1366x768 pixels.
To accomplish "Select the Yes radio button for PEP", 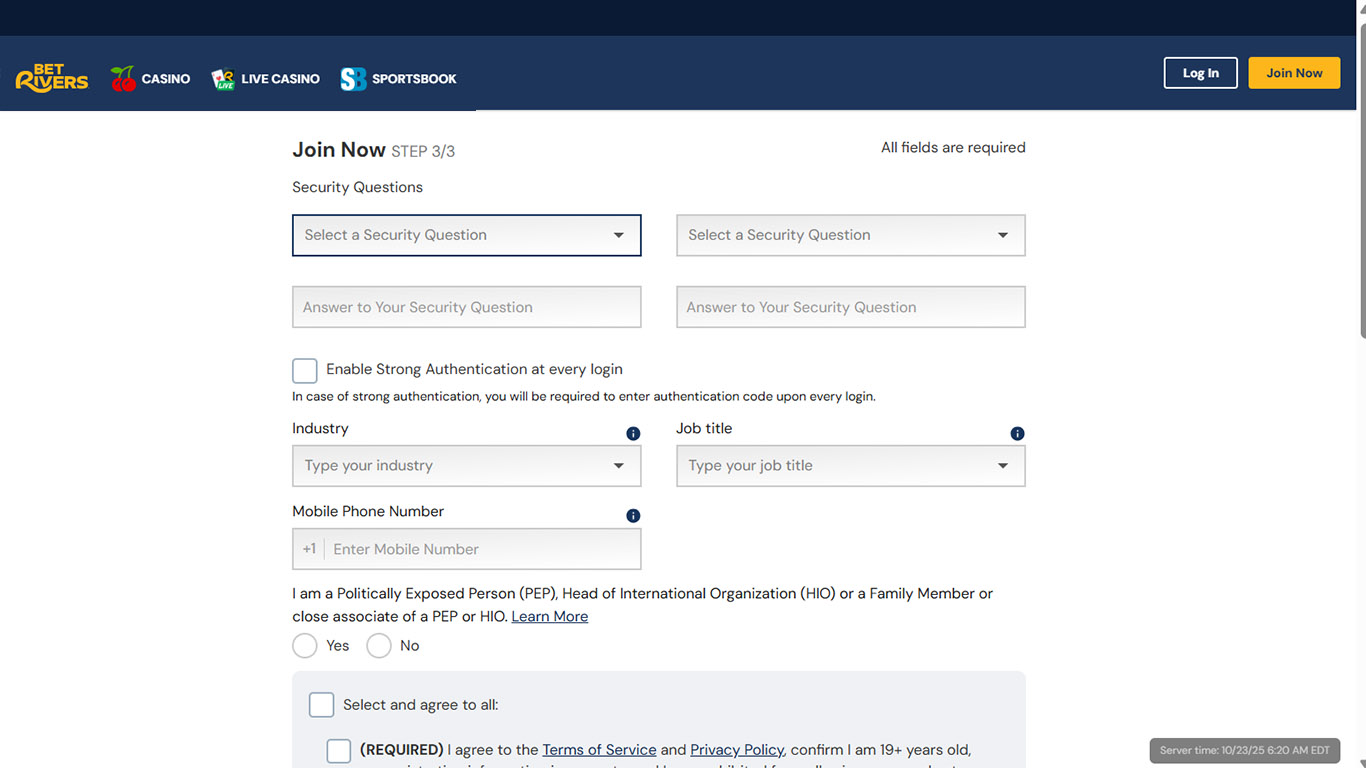I will (x=305, y=646).
